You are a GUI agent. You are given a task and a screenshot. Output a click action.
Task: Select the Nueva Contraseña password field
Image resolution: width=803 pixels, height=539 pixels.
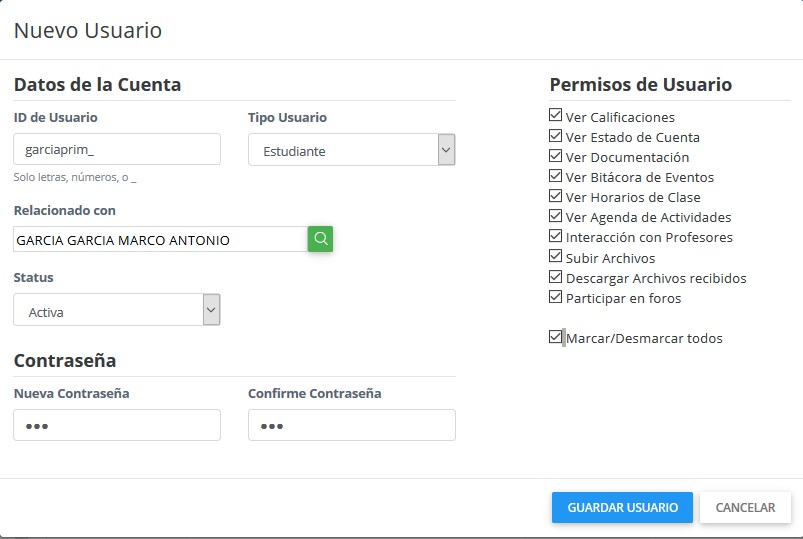click(x=116, y=425)
